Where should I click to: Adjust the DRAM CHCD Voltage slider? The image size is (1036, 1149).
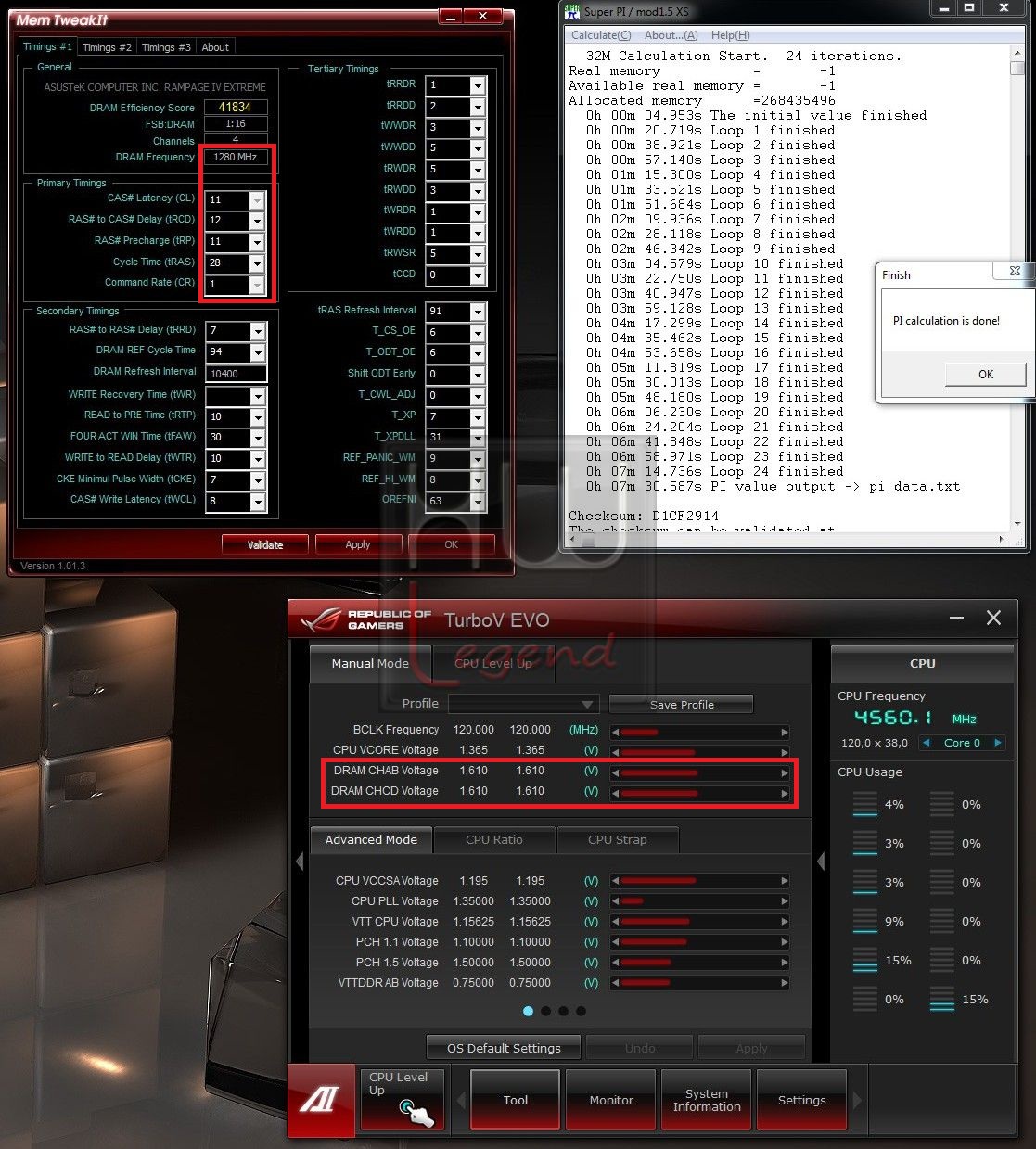[700, 793]
